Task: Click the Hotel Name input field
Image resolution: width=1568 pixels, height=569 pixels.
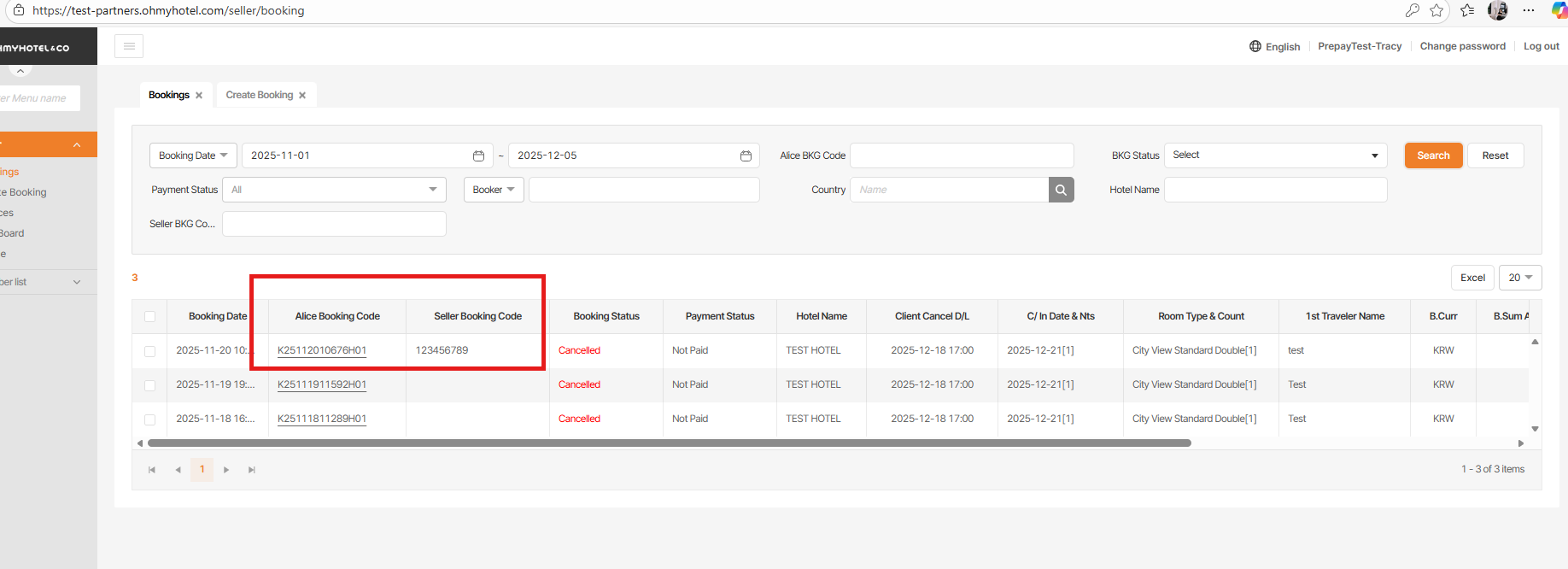Action: [1275, 190]
